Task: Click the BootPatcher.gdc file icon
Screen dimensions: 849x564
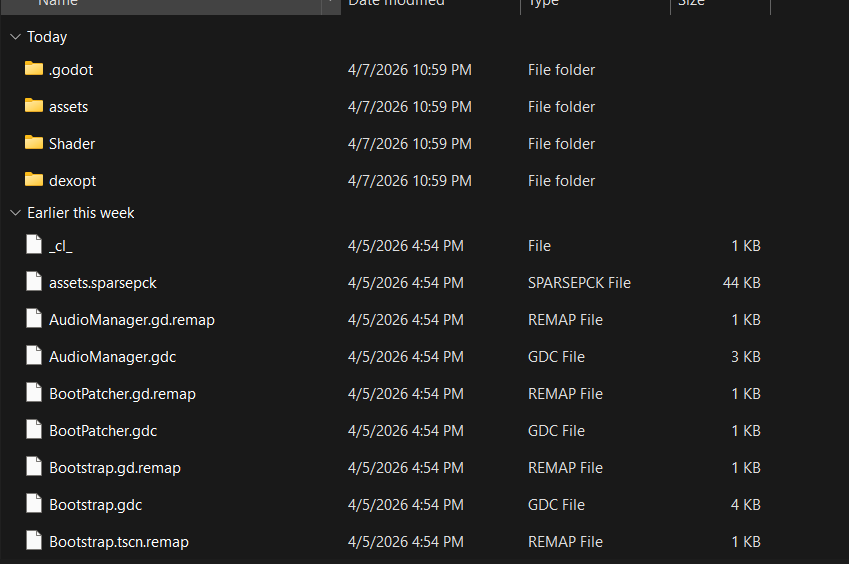Action: pos(34,429)
